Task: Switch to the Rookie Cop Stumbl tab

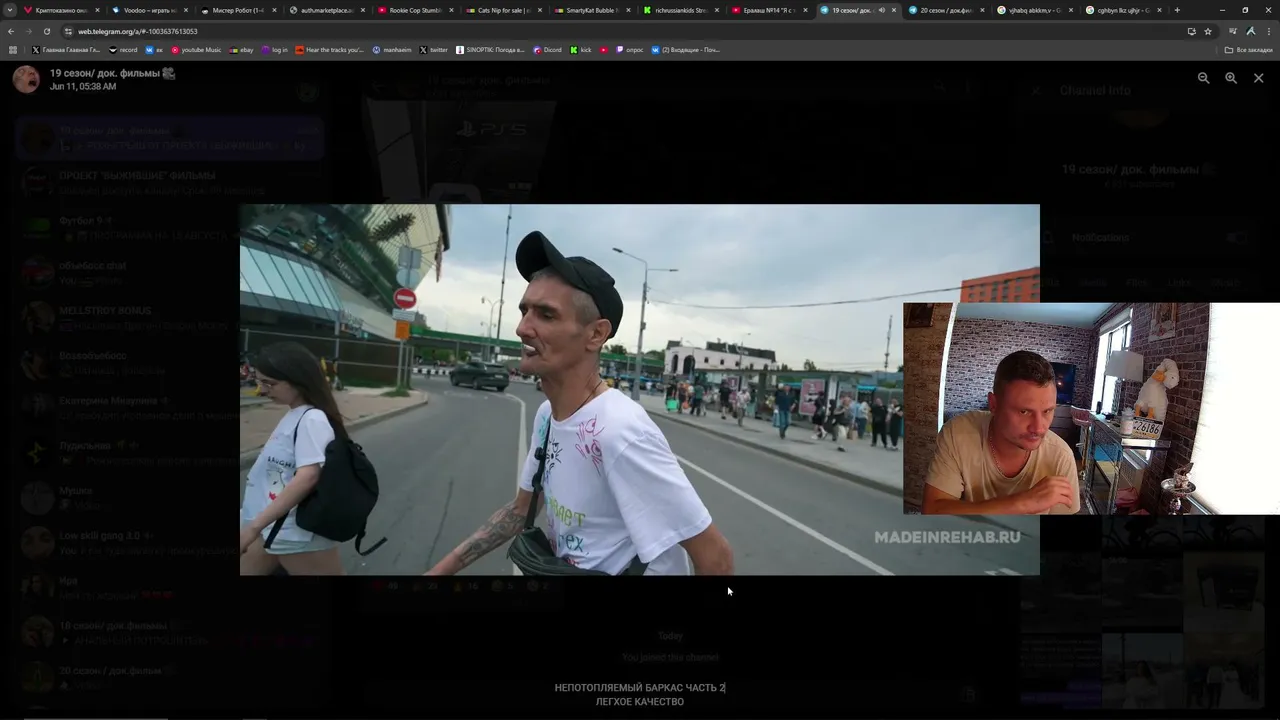Action: click(415, 10)
